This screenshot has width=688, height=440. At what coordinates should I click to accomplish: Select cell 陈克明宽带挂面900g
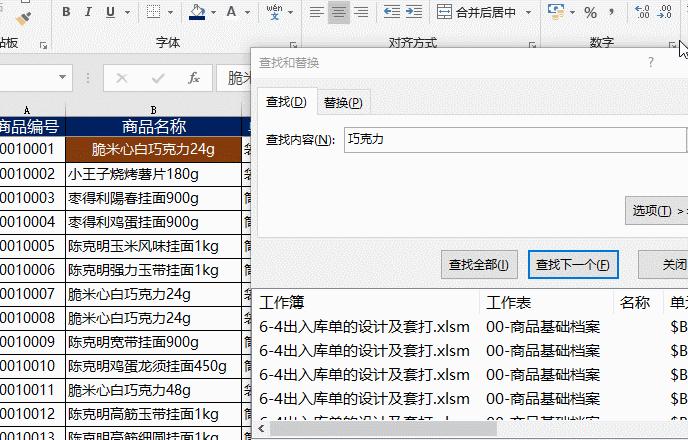pos(154,342)
